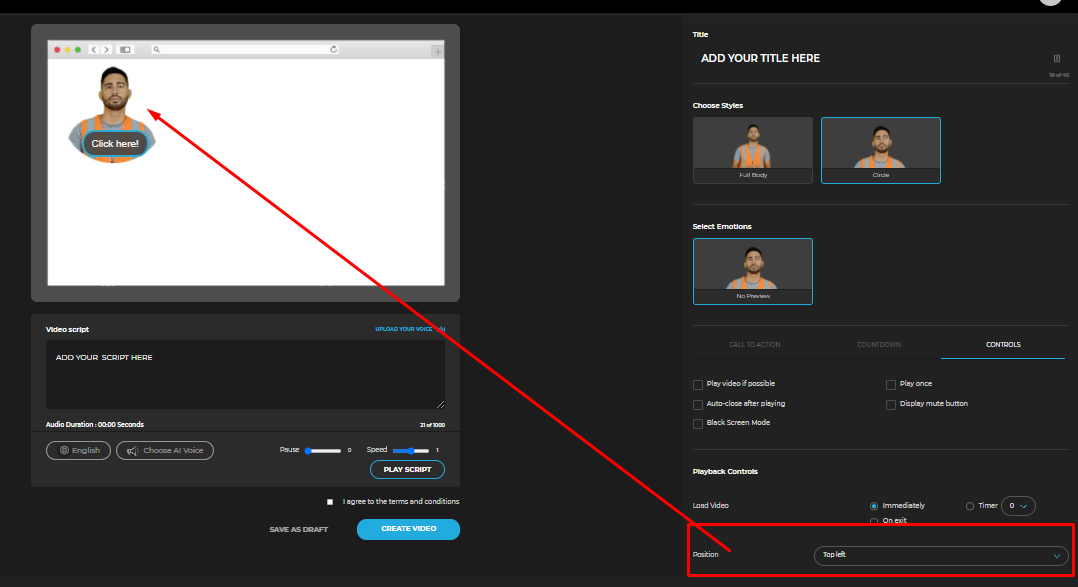Toggle Auto-close after playing
1078x587 pixels.
[x=698, y=404]
